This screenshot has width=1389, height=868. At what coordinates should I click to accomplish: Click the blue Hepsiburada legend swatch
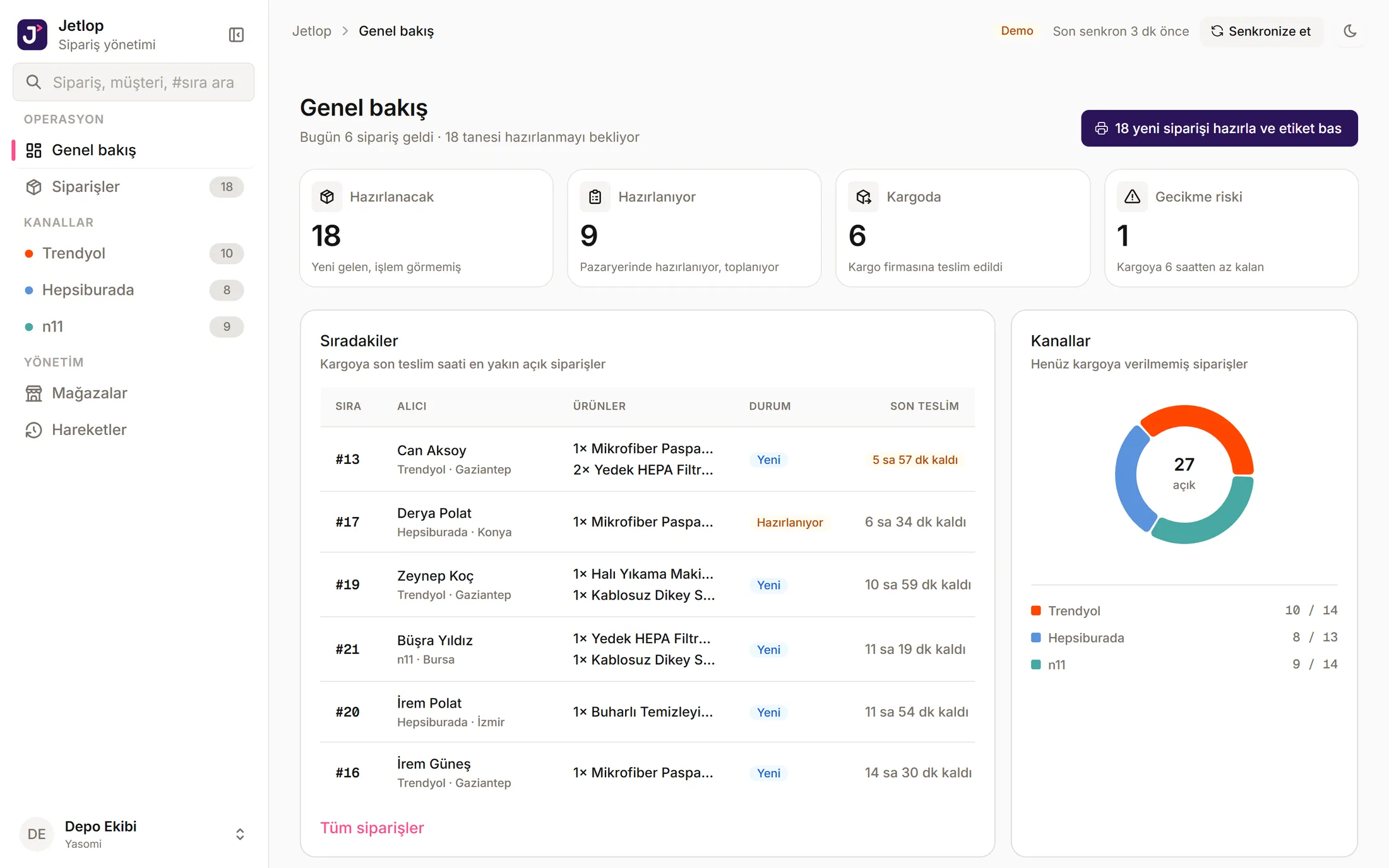pyautogui.click(x=1035, y=638)
